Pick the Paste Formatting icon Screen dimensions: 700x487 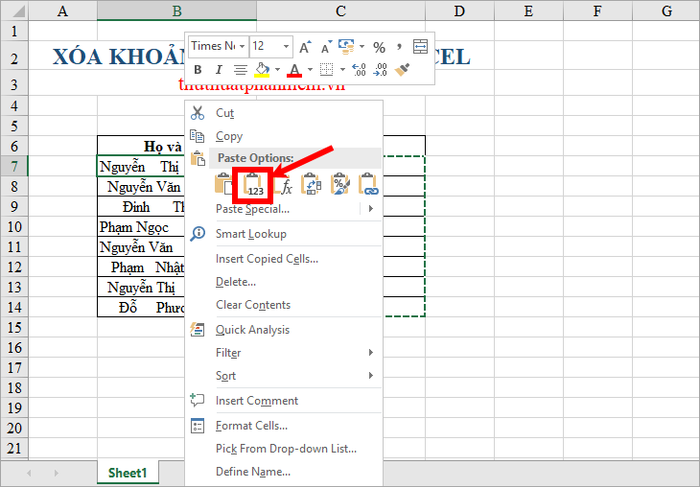click(x=340, y=184)
